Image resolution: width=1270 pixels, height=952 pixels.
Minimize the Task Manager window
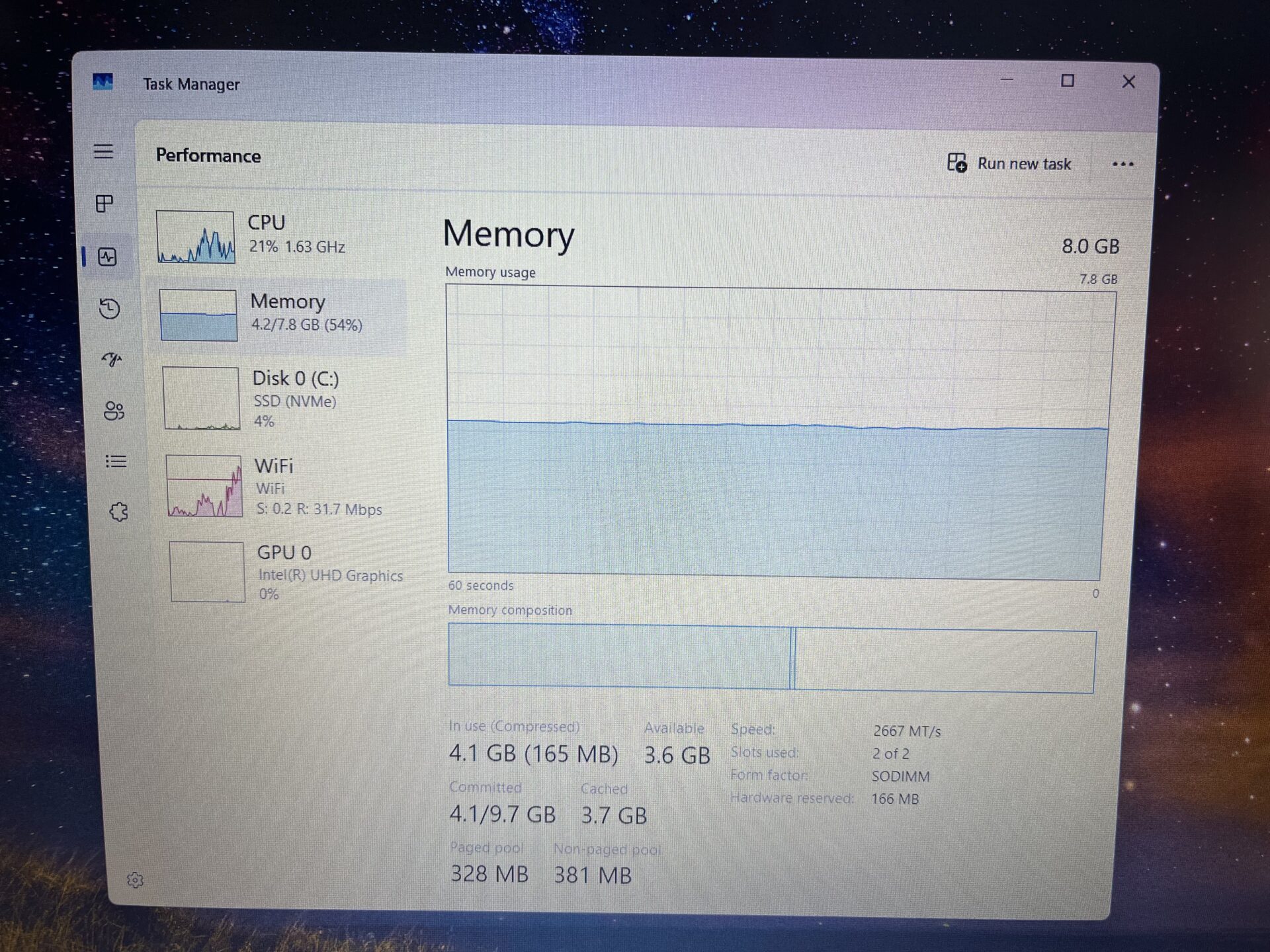(1007, 79)
